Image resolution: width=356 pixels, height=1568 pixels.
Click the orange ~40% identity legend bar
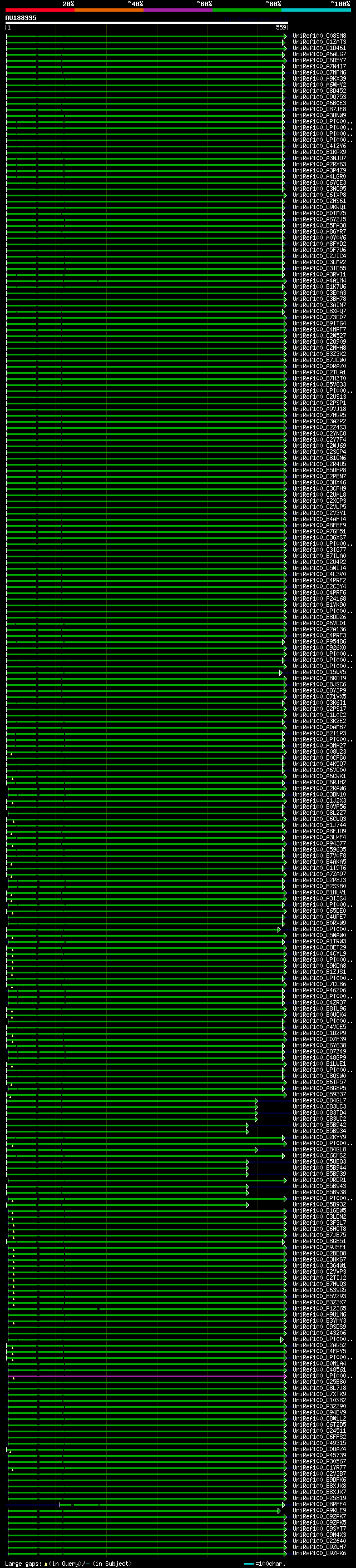[109, 11]
